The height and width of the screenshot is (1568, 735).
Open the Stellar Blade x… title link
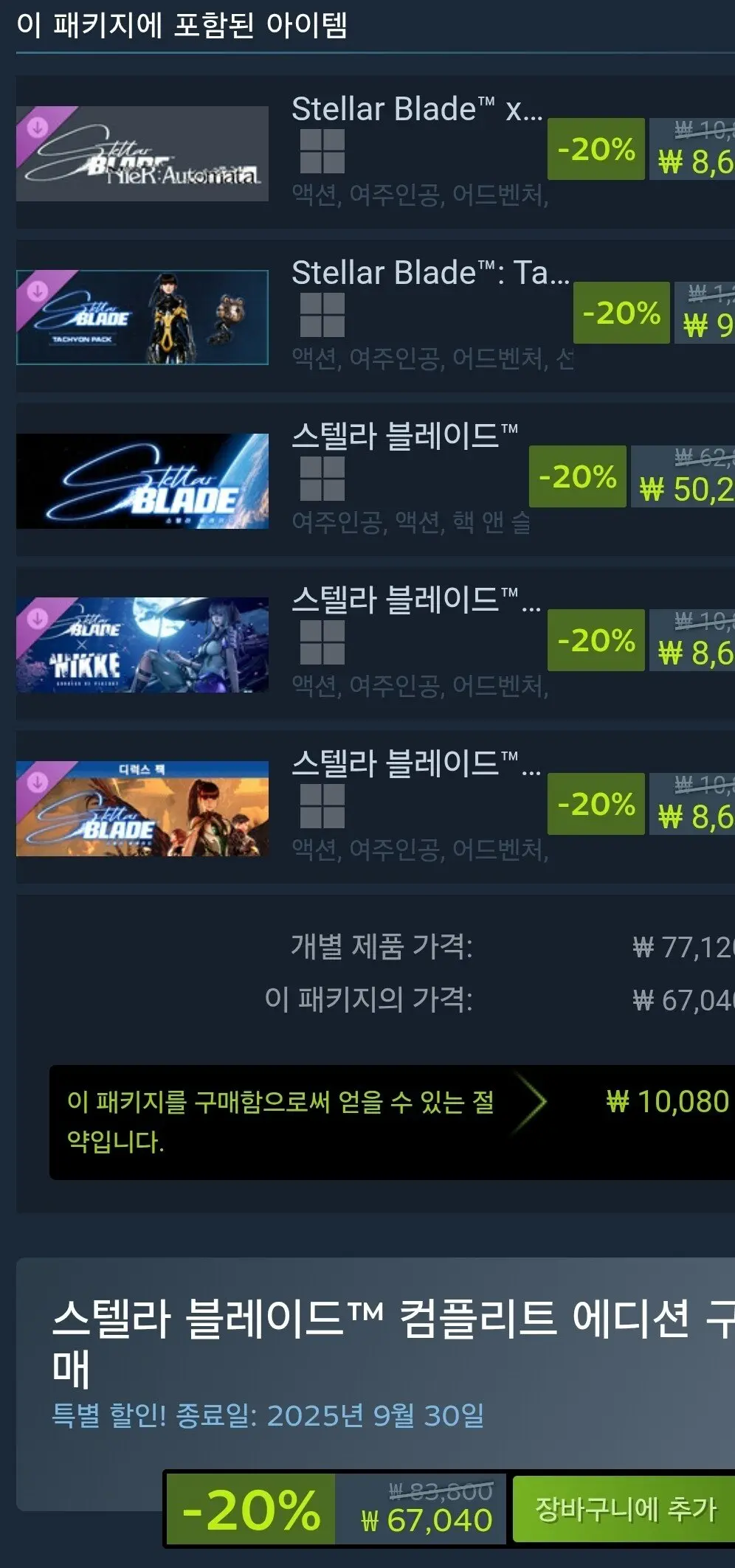pyautogui.click(x=417, y=109)
